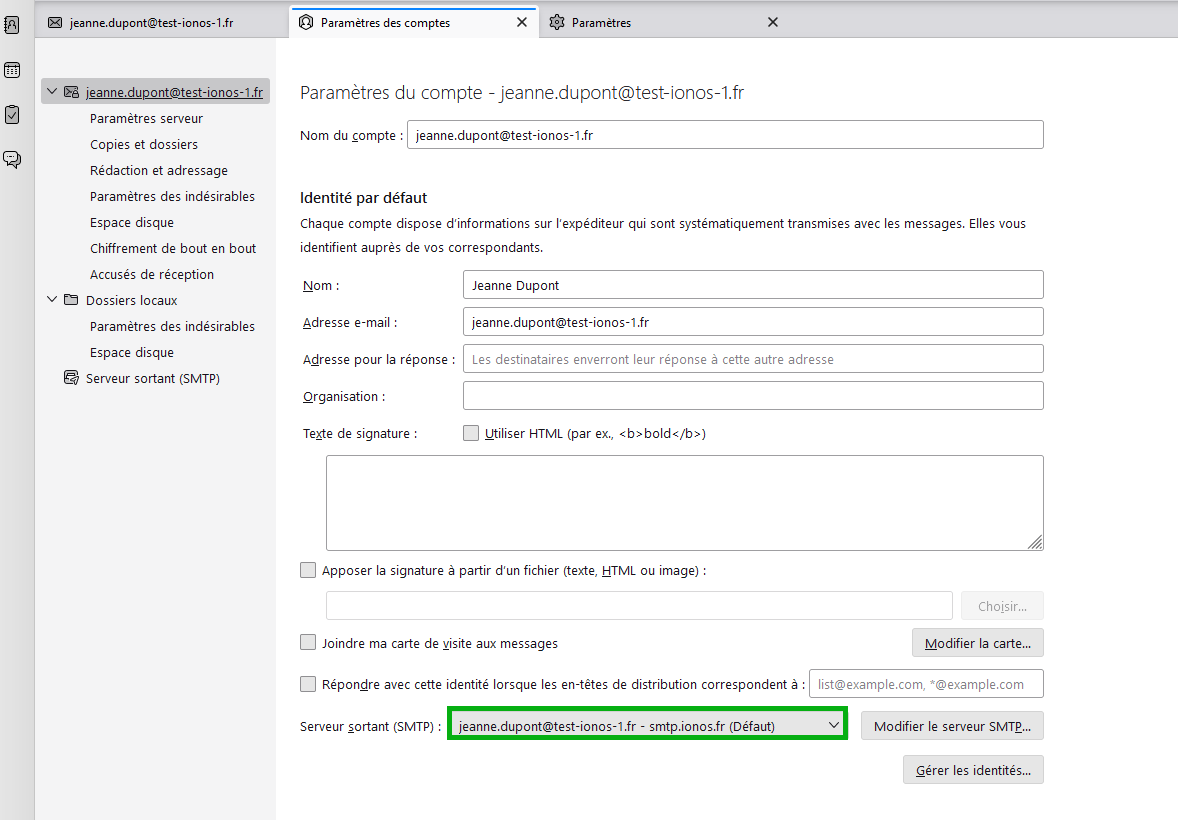Click the list@example.com distribution header field
The width and height of the screenshot is (1178, 820).
(926, 684)
